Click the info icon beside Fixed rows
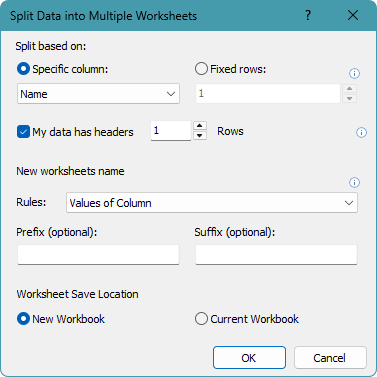Image resolution: width=377 pixels, height=377 pixels. point(354,73)
